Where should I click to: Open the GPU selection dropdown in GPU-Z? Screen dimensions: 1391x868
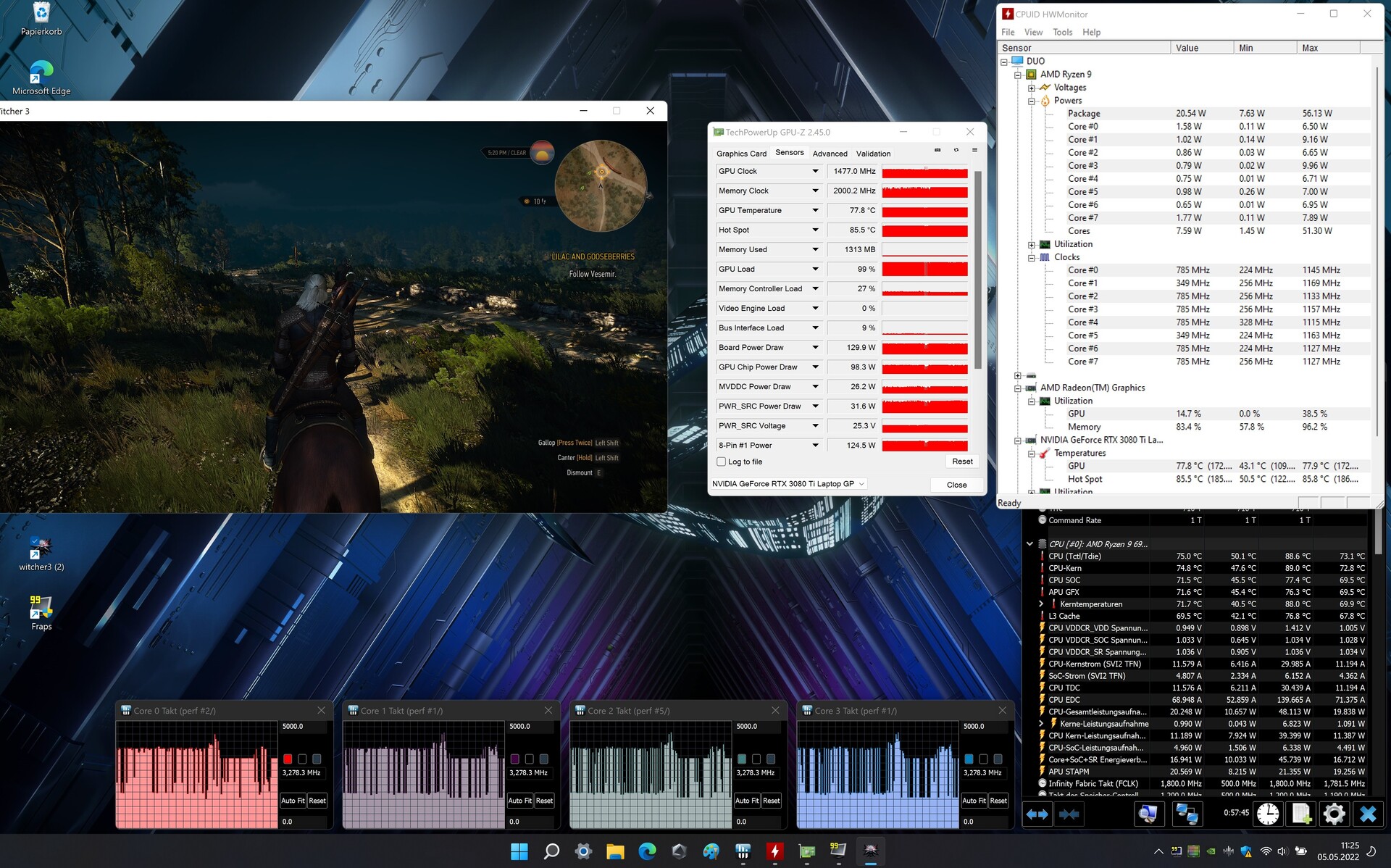861,484
